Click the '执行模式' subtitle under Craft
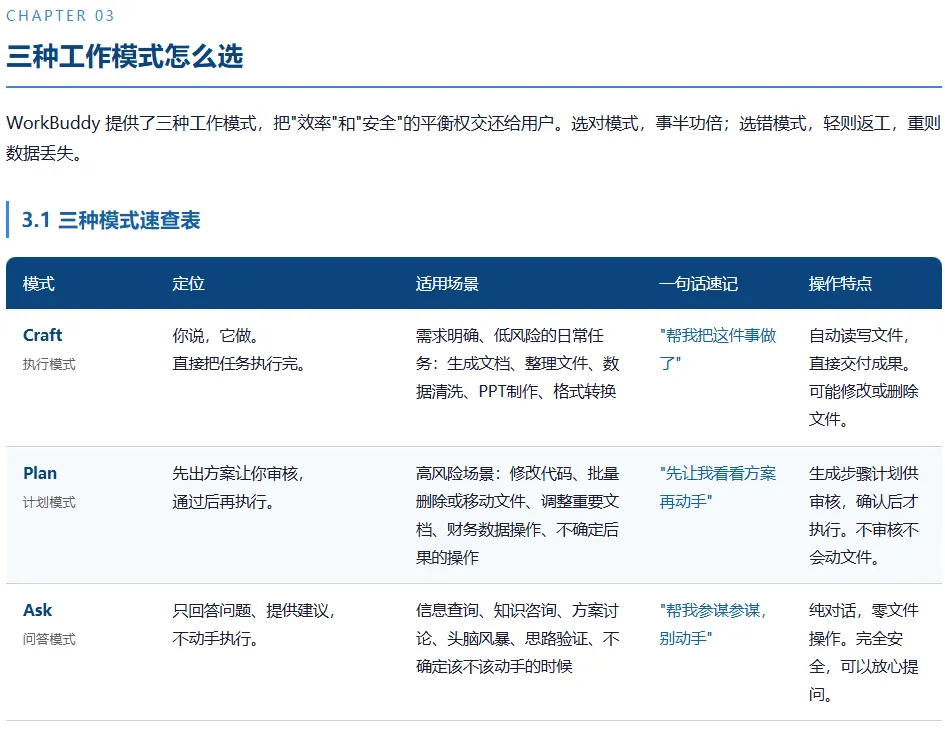Viewport: 945px width, 729px height. (x=49, y=364)
